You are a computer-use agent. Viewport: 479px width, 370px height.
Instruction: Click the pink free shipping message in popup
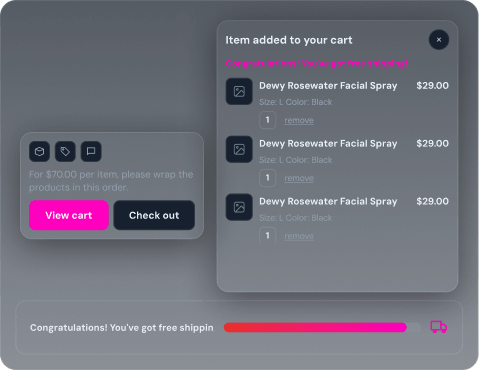(317, 64)
